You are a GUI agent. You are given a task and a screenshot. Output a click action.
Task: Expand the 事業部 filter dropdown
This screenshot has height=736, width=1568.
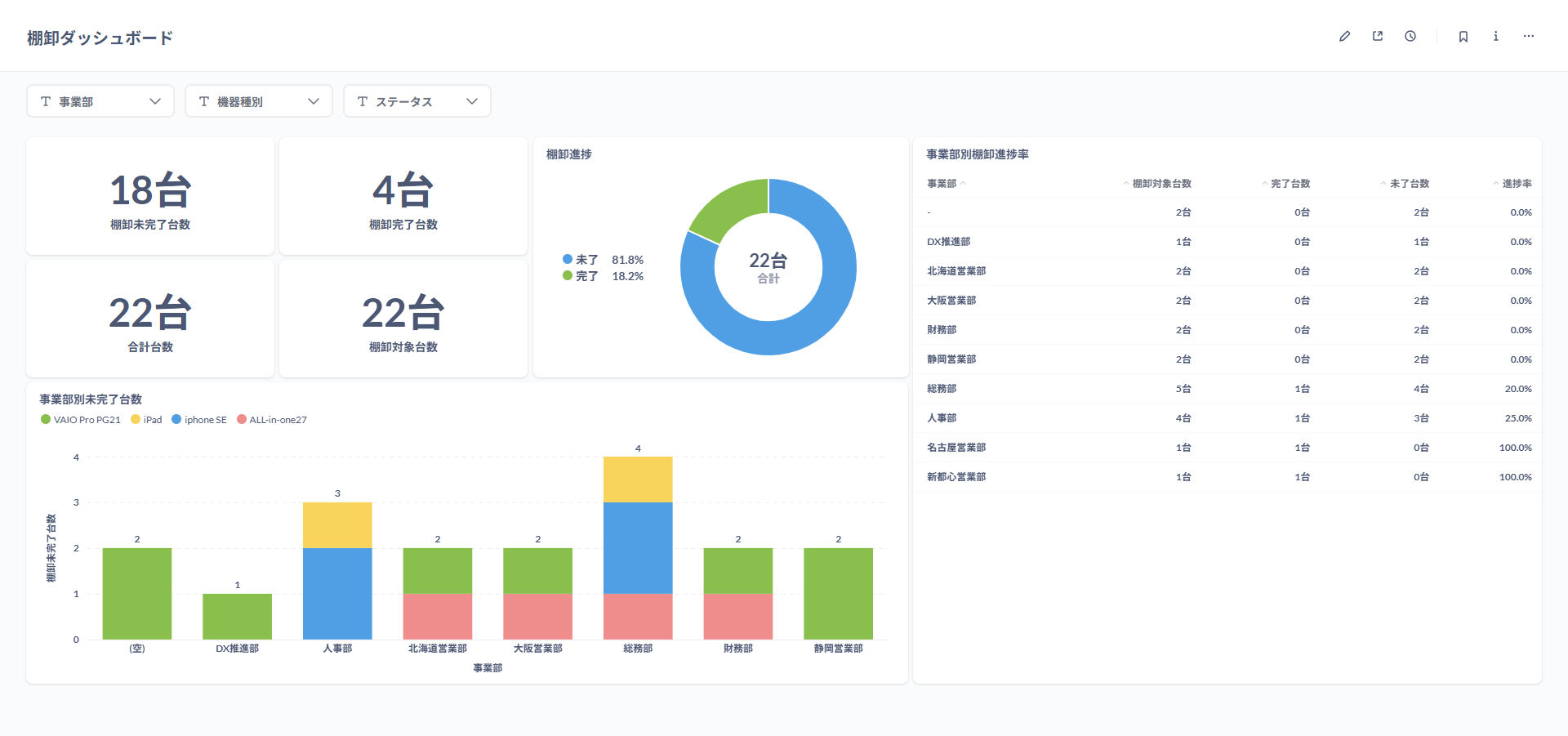pyautogui.click(x=100, y=101)
